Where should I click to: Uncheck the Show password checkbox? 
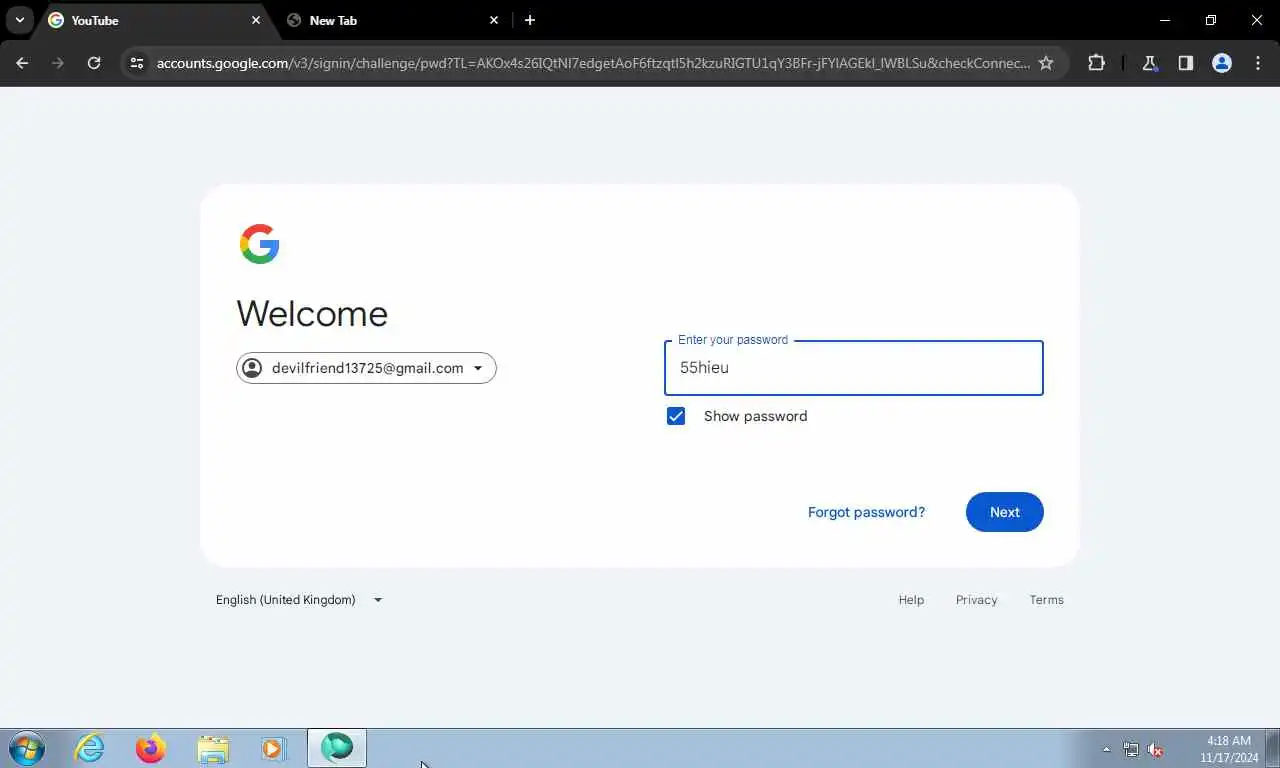pos(676,416)
